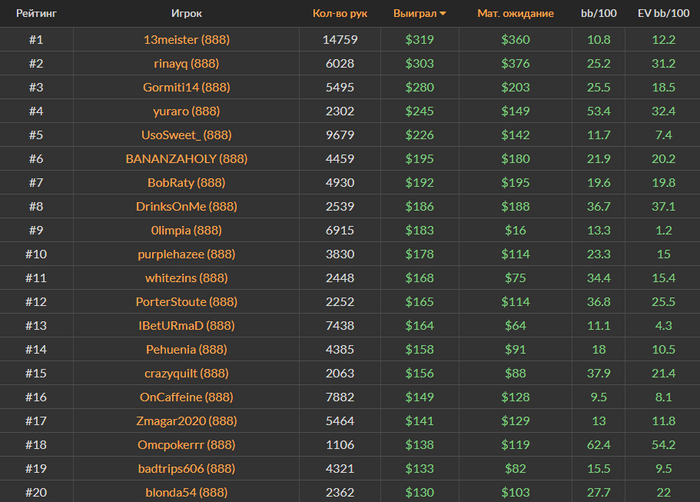The height and width of the screenshot is (502, 700).
Task: Open player Gormiti14 (888) profile
Action: click(187, 87)
